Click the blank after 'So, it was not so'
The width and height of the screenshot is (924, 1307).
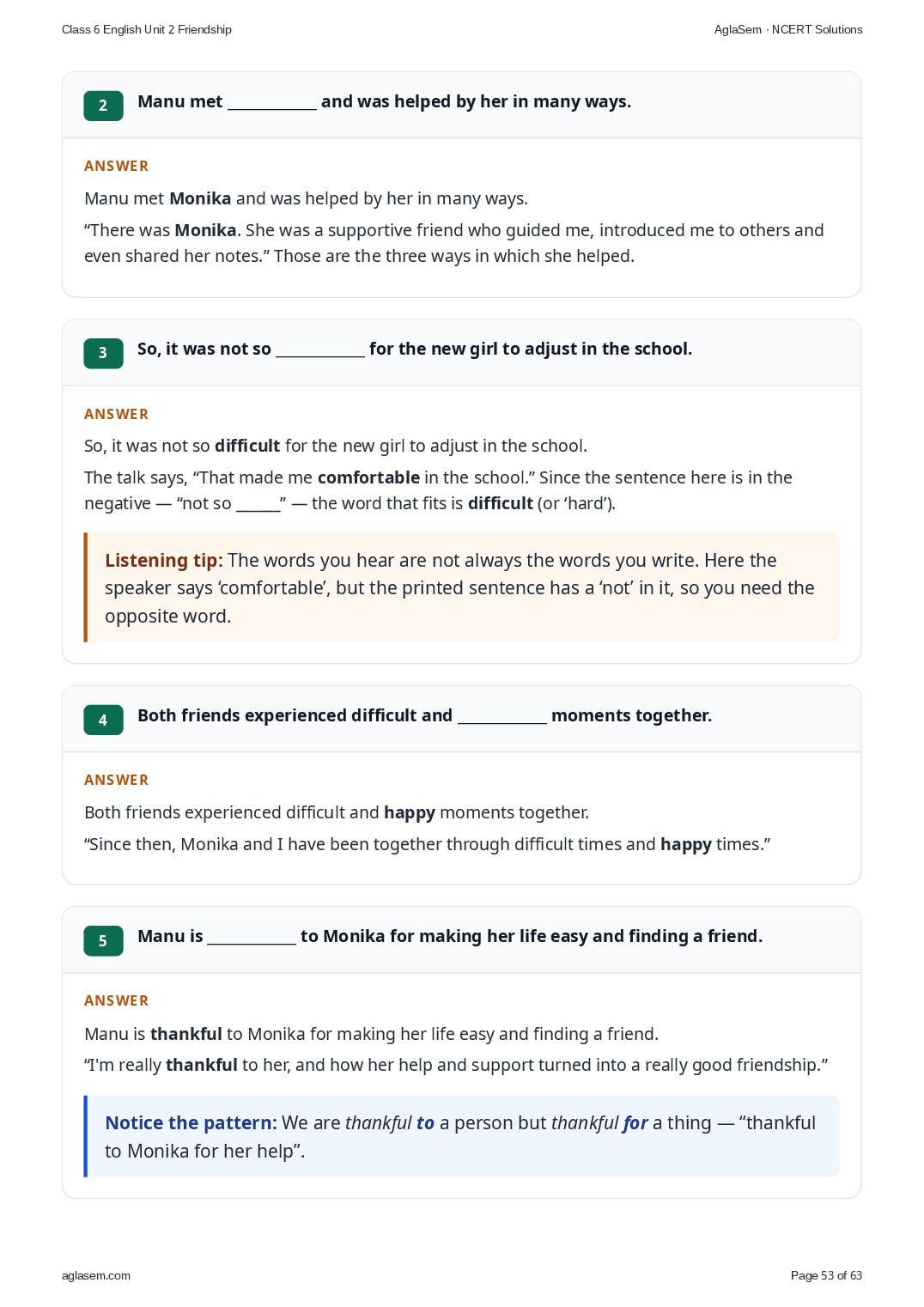[x=320, y=350]
